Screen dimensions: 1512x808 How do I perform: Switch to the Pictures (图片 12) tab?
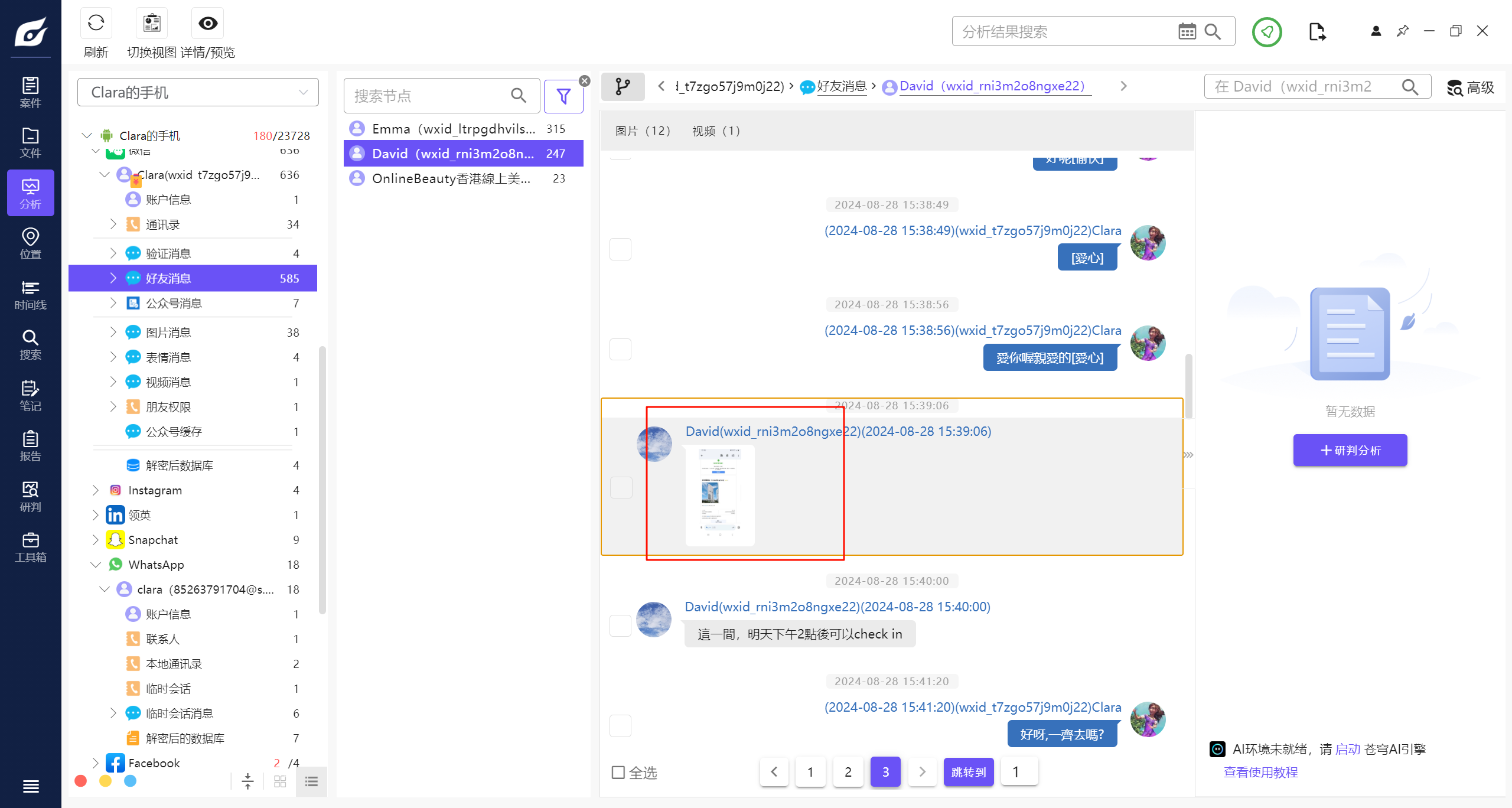click(x=643, y=131)
